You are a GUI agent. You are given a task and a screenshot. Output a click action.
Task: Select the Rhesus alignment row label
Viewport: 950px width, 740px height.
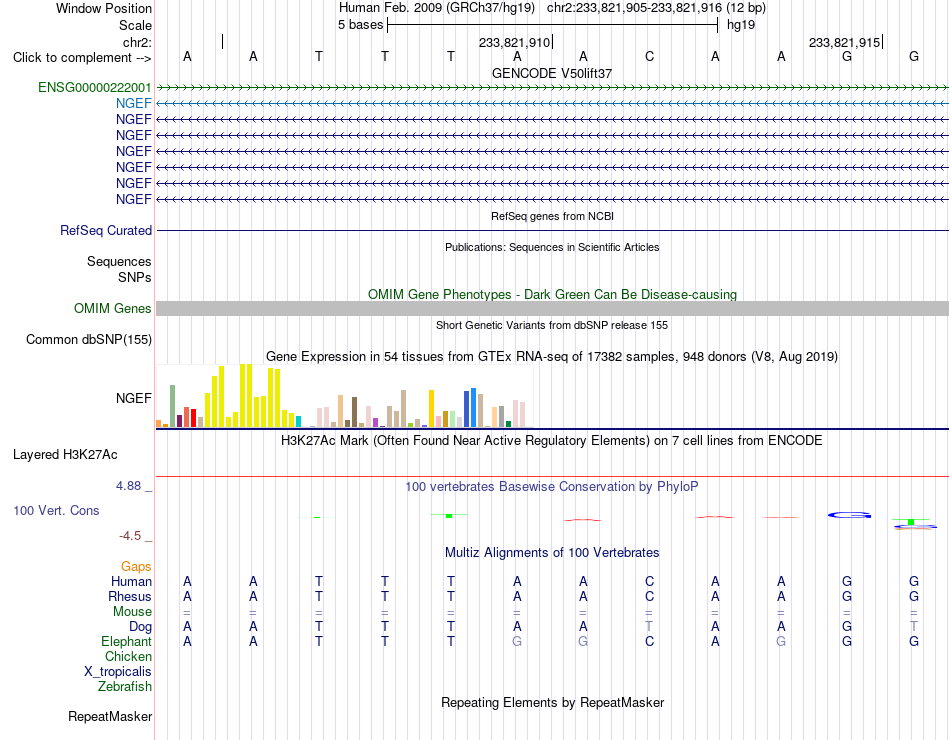(130, 596)
